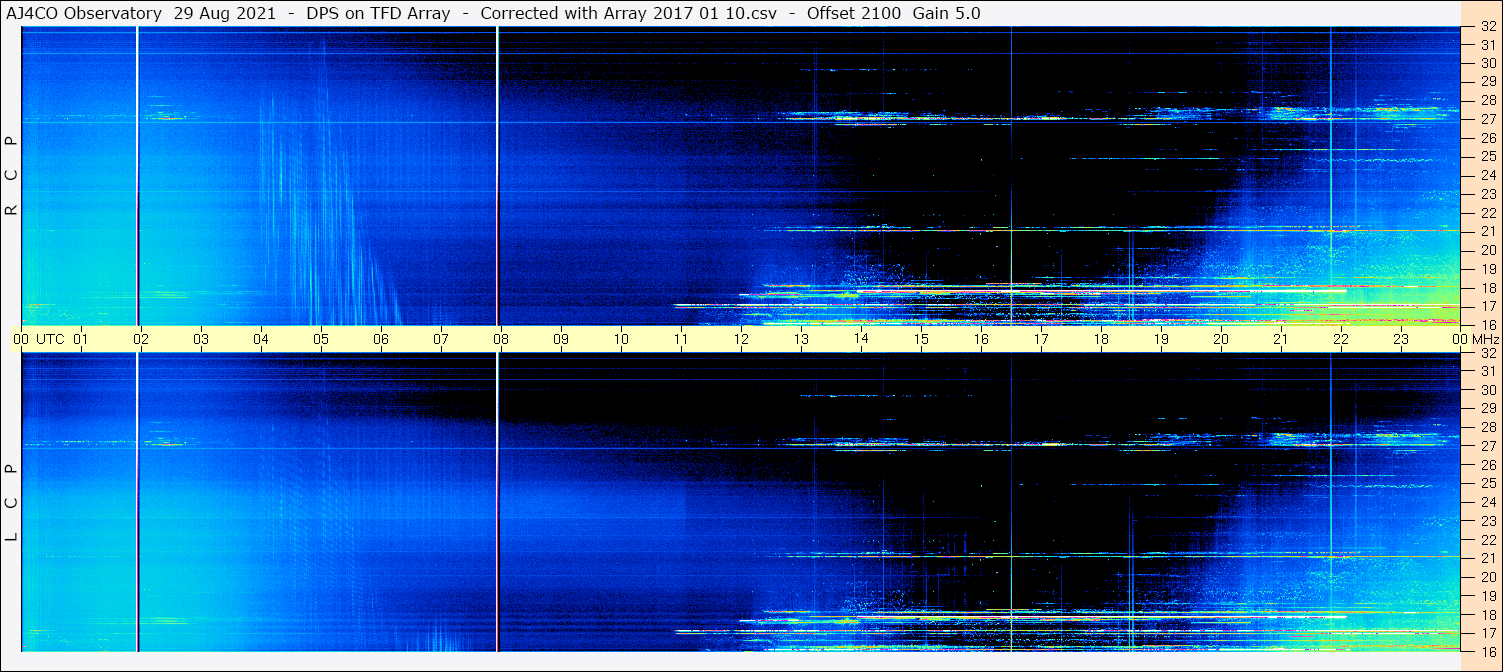Image resolution: width=1503 pixels, height=672 pixels.
Task: Click the 16 hour label on the UTC axis
Action: [981, 339]
